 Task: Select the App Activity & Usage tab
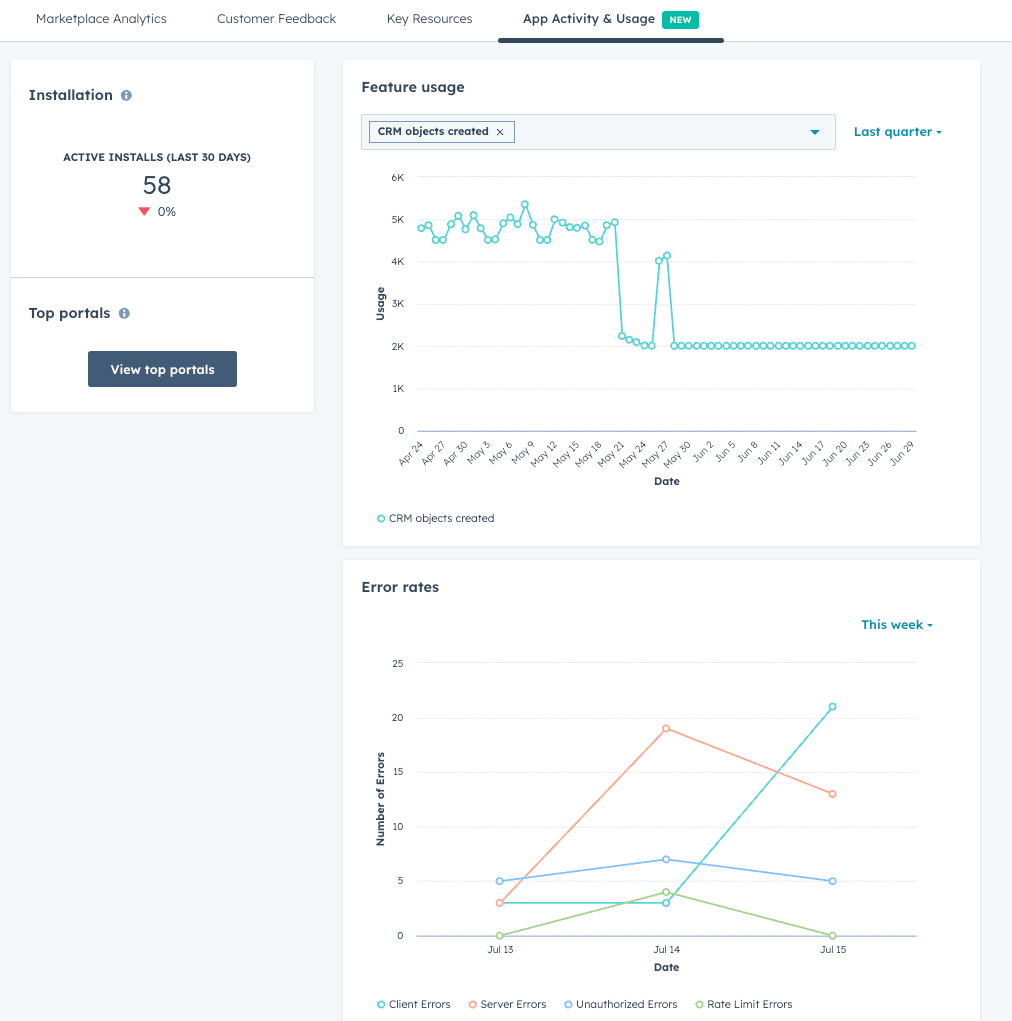coord(589,19)
